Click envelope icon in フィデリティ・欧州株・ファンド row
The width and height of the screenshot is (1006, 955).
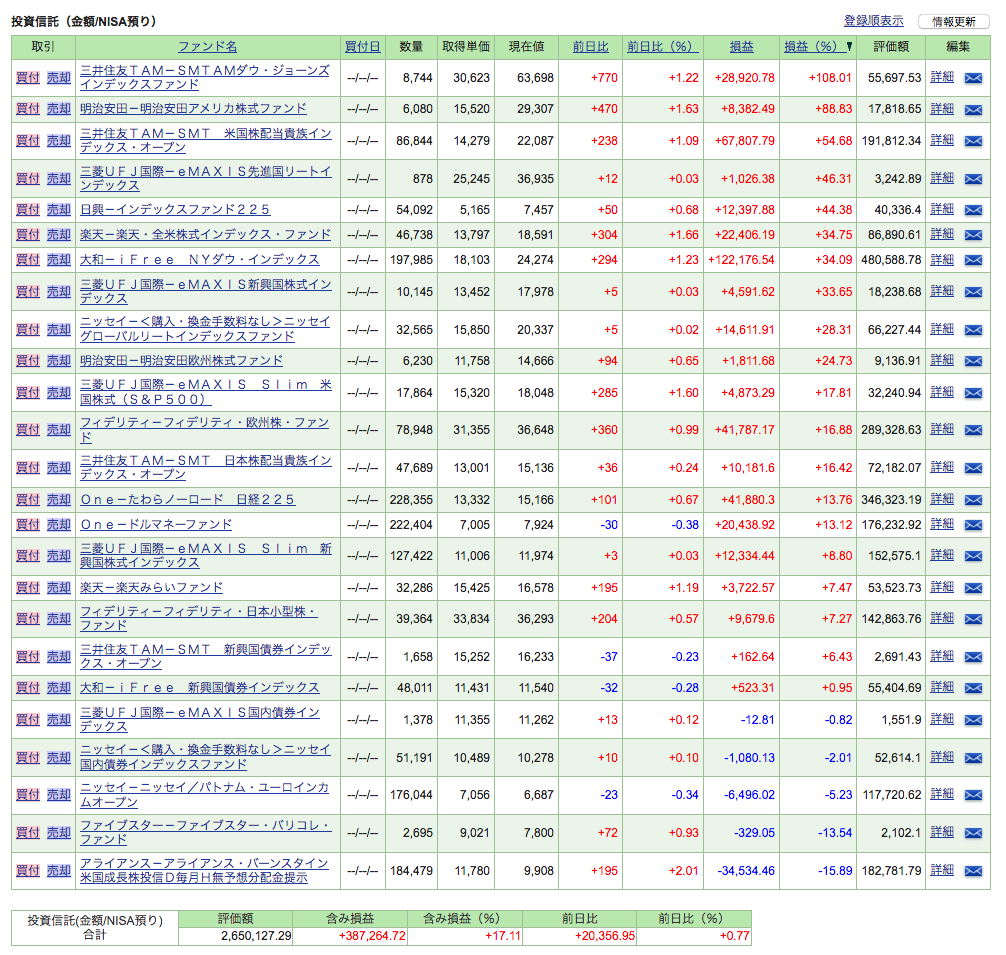click(973, 430)
